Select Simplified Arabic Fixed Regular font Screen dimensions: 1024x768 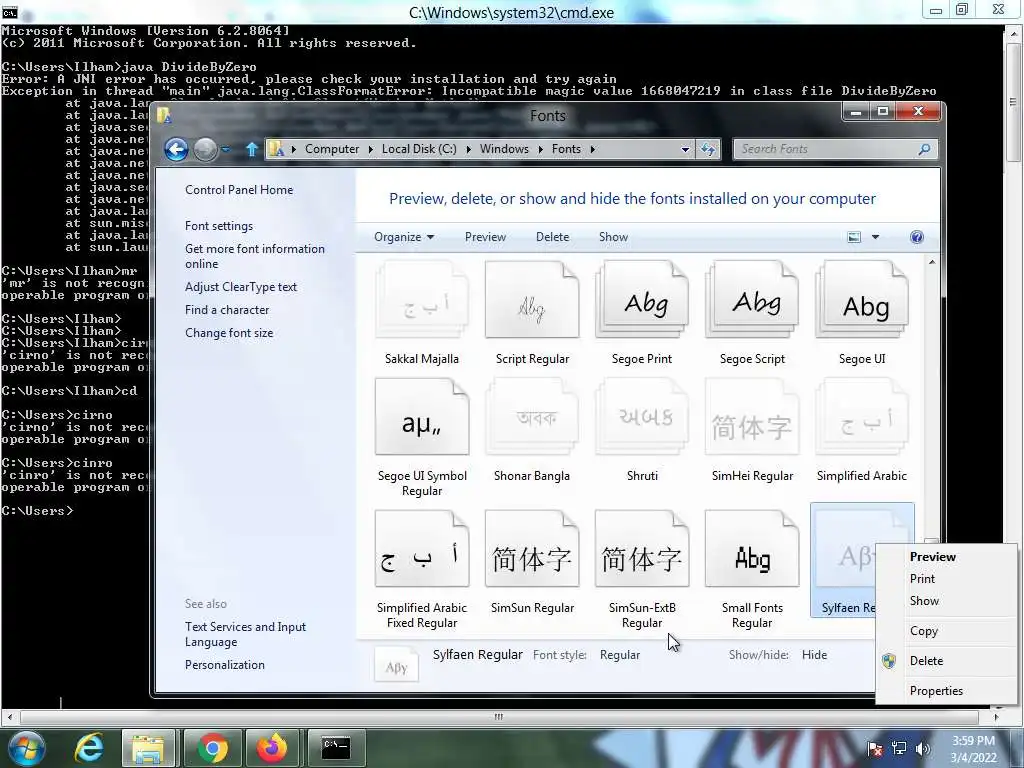[422, 569]
